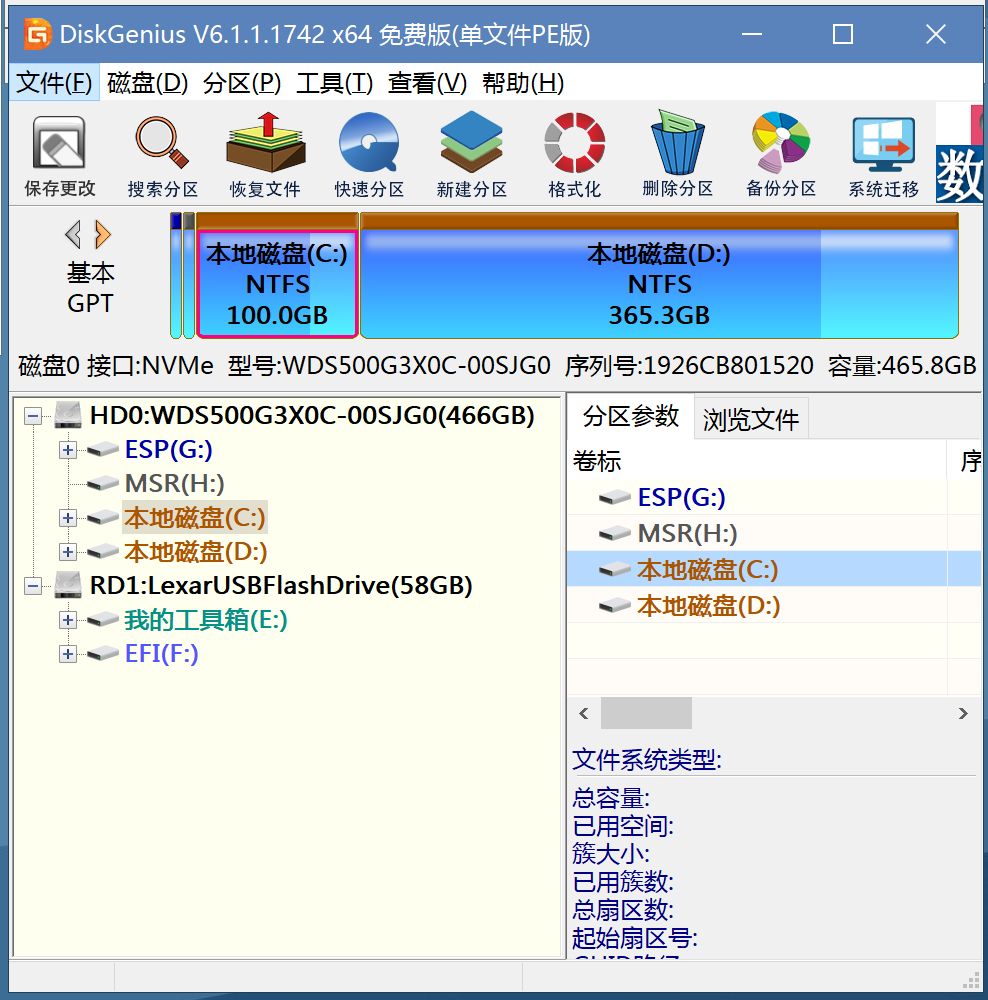Open the 文件(F) menu
988x1000 pixels.
pos(54,83)
